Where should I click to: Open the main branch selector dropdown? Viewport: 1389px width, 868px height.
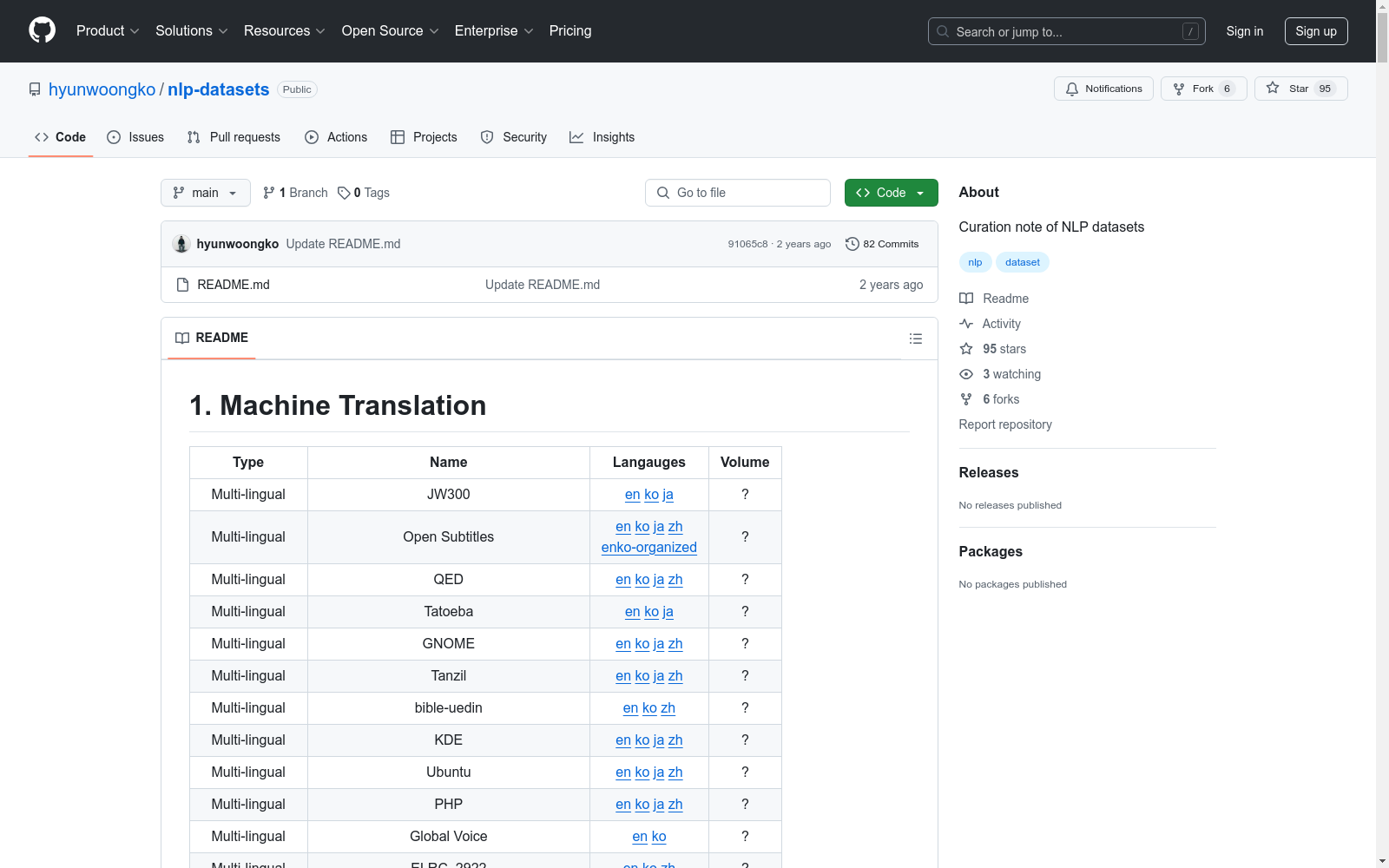(206, 193)
